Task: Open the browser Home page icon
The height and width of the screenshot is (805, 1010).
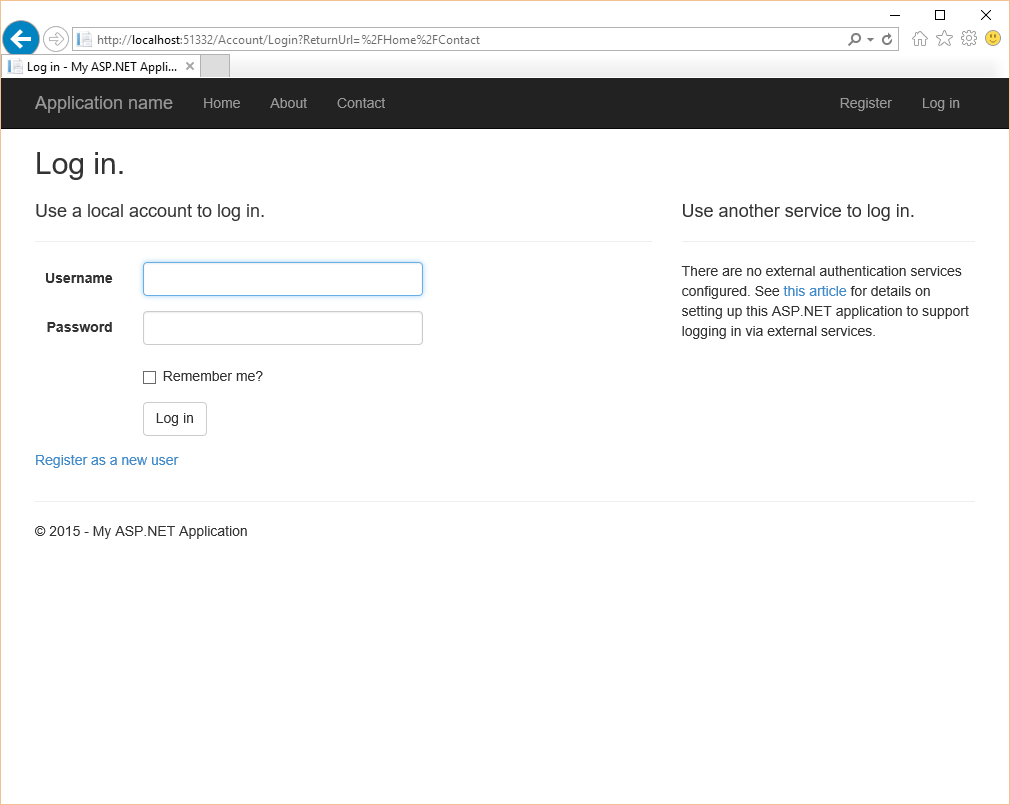Action: point(919,38)
